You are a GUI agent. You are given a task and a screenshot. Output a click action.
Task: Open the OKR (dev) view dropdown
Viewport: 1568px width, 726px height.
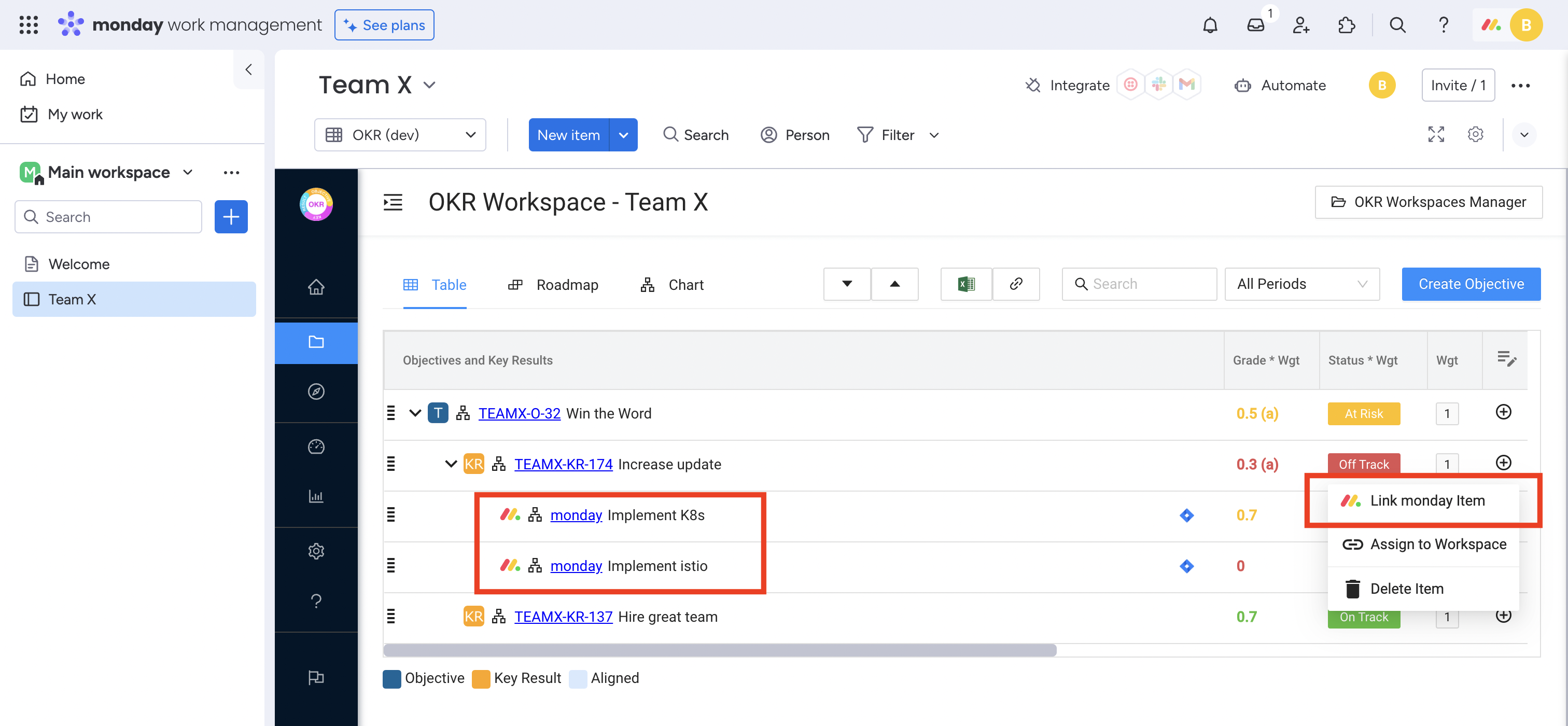pyautogui.click(x=400, y=135)
